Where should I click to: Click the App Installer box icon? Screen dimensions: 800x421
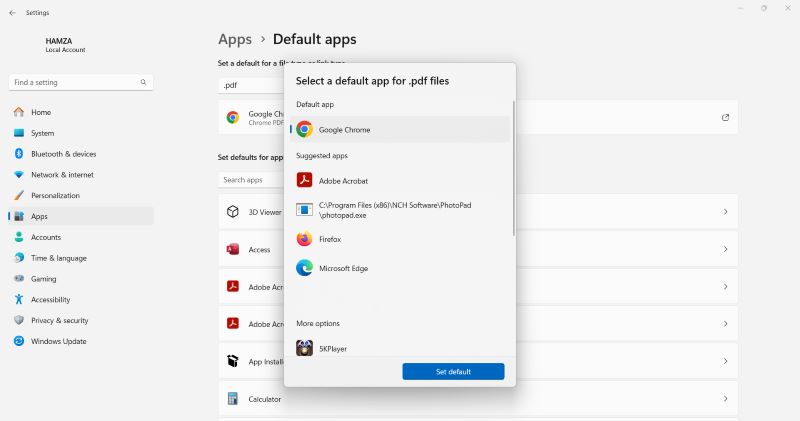233,361
